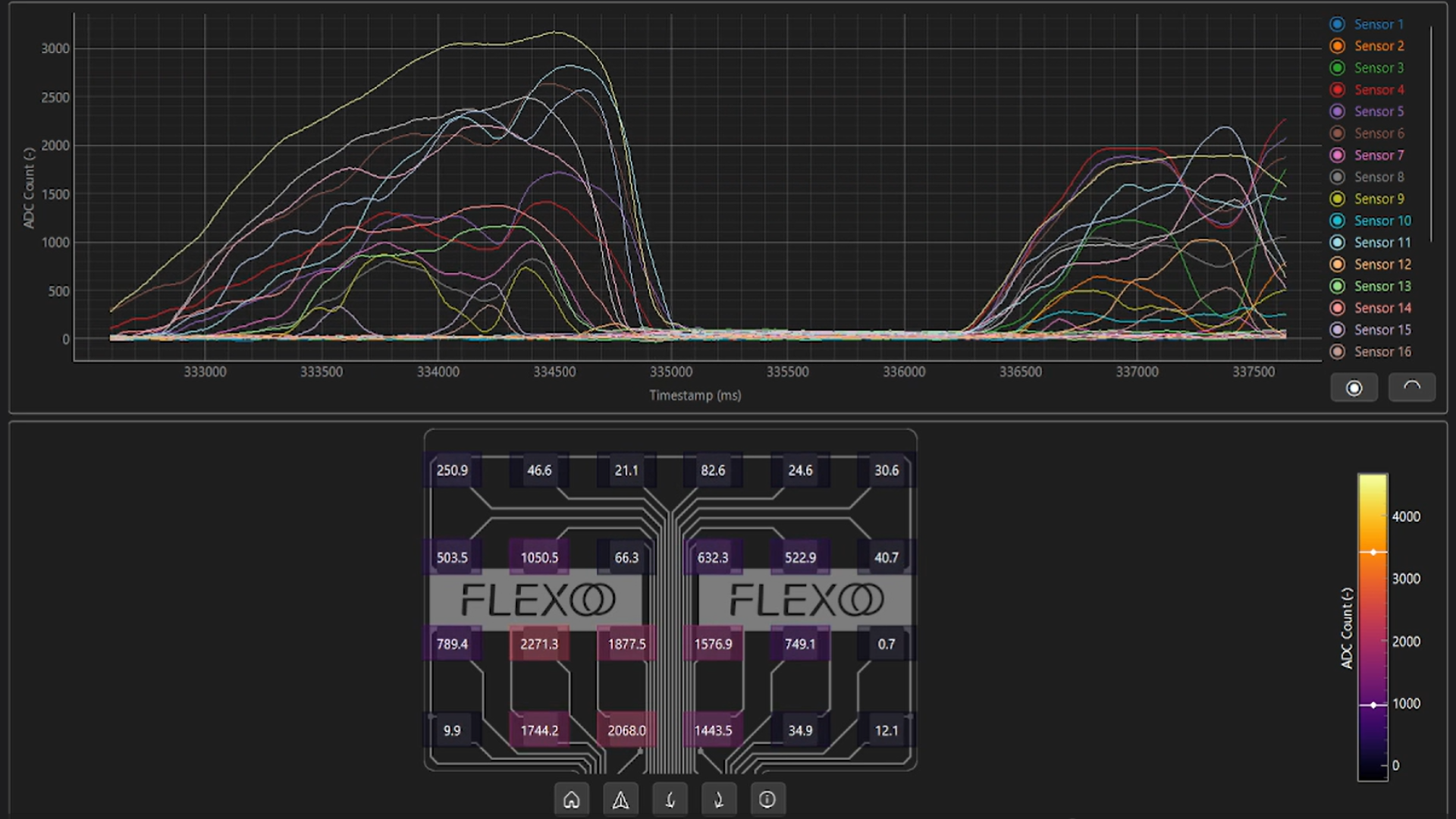Viewport: 1456px width, 819px height.
Task: Toggle Sensor 1 visibility in the legend
Action: (x=1378, y=24)
